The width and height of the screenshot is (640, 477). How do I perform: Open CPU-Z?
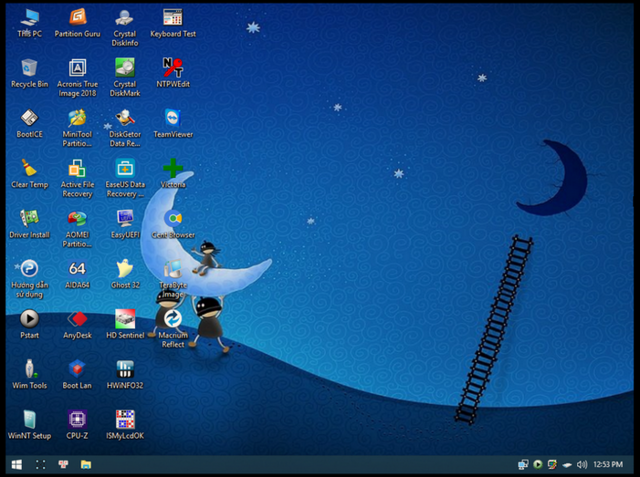tap(77, 425)
